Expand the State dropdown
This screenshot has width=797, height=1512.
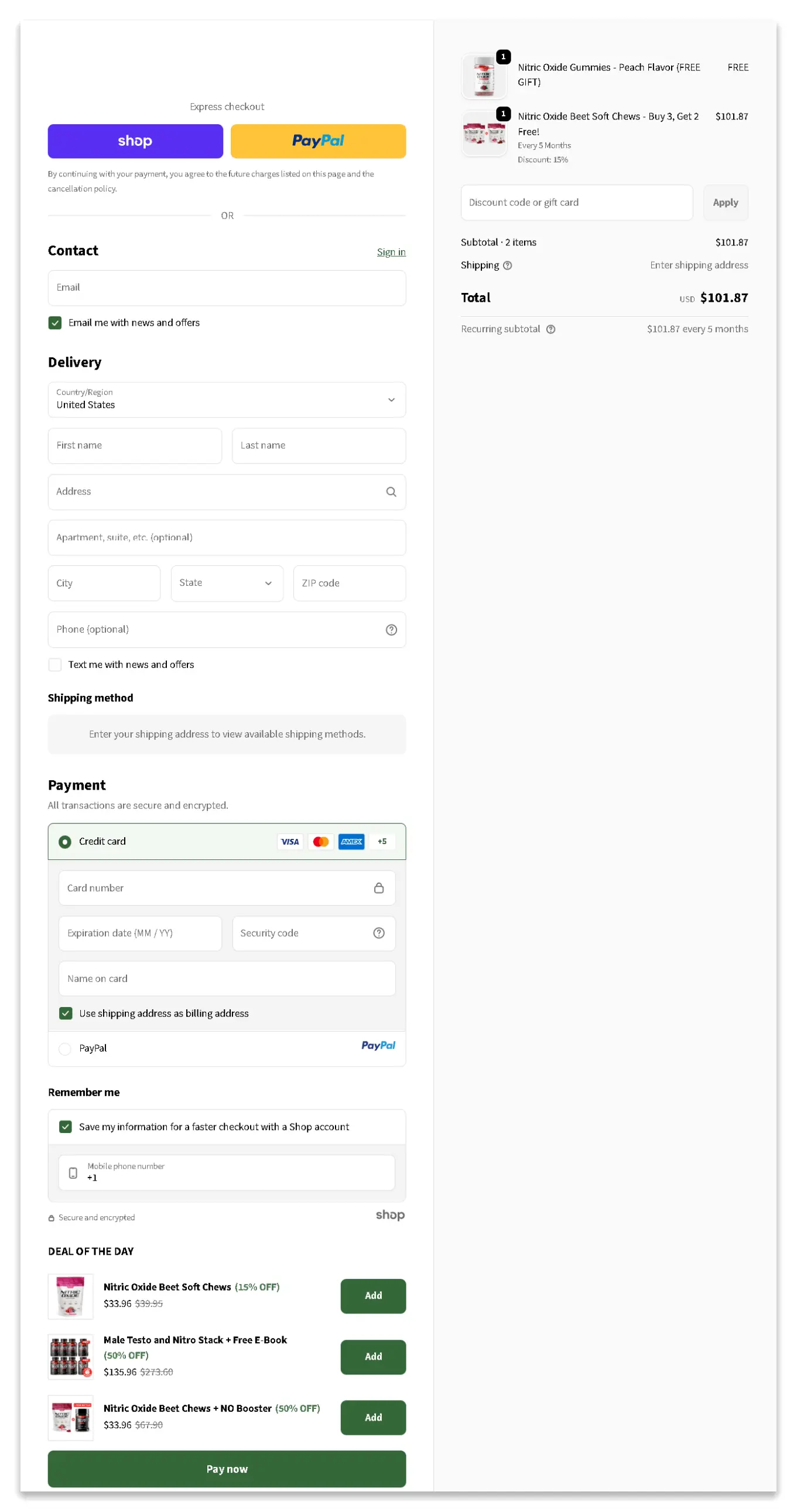click(x=227, y=583)
